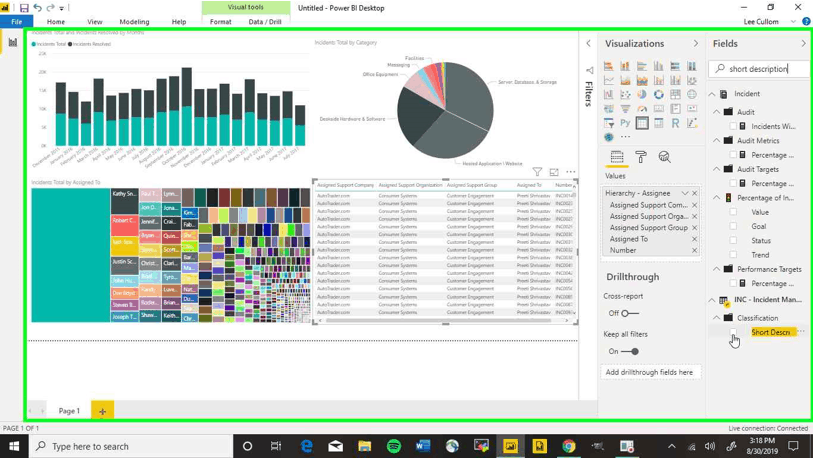Open the Format paint roller pane
815x460 pixels.
click(x=641, y=157)
